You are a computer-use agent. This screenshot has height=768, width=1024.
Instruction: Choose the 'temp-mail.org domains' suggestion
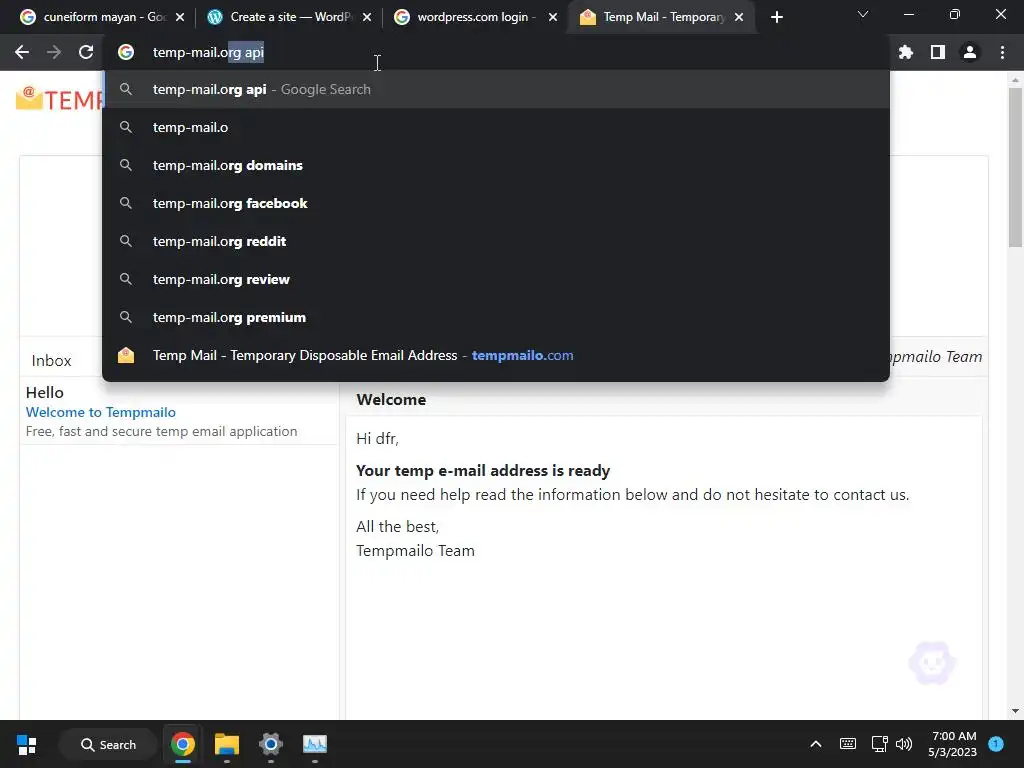(496, 165)
